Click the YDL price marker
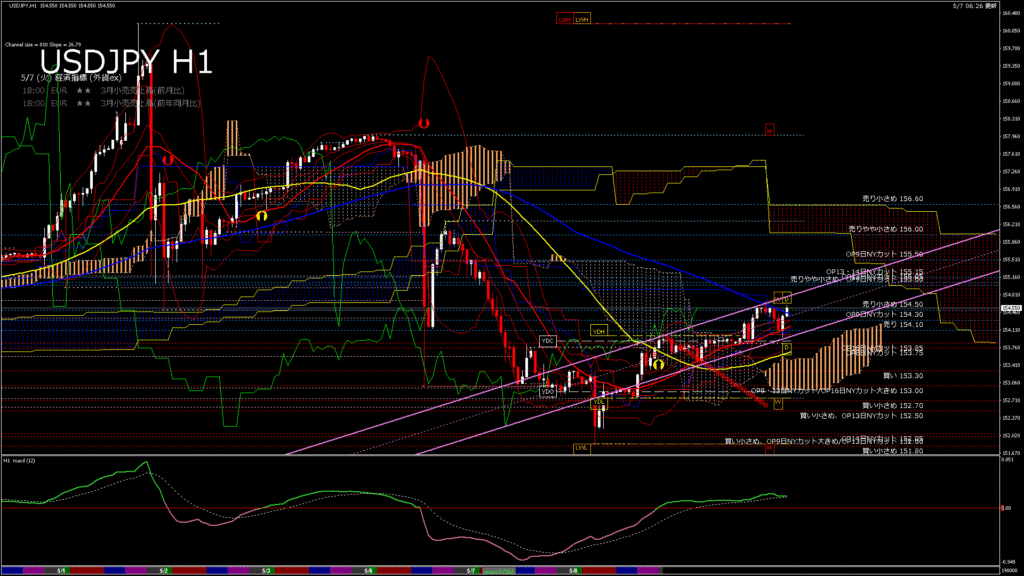 tap(598, 402)
